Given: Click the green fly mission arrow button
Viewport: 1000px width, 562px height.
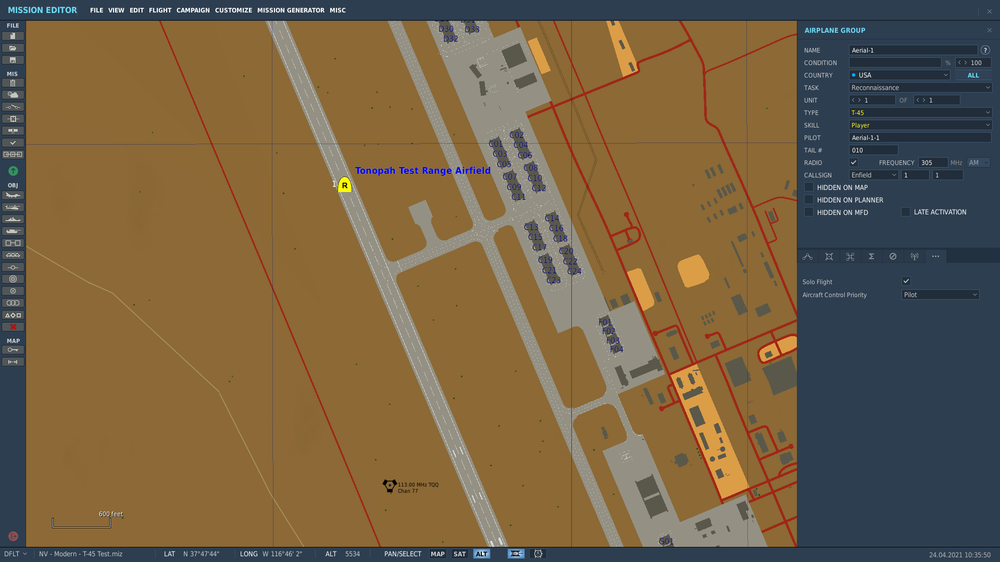Looking at the screenshot, I should (13, 171).
